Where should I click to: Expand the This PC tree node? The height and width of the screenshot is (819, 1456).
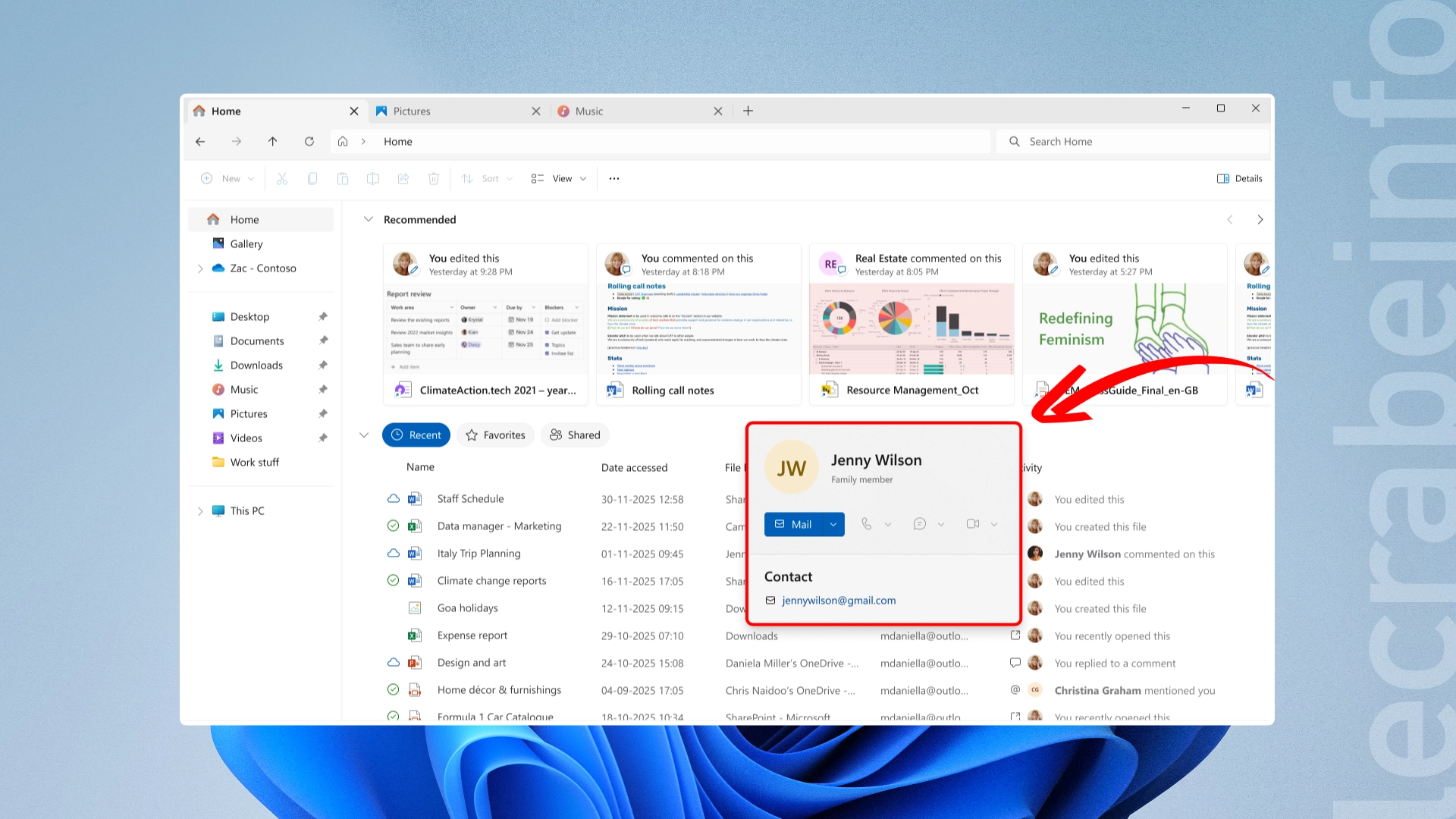pos(200,511)
